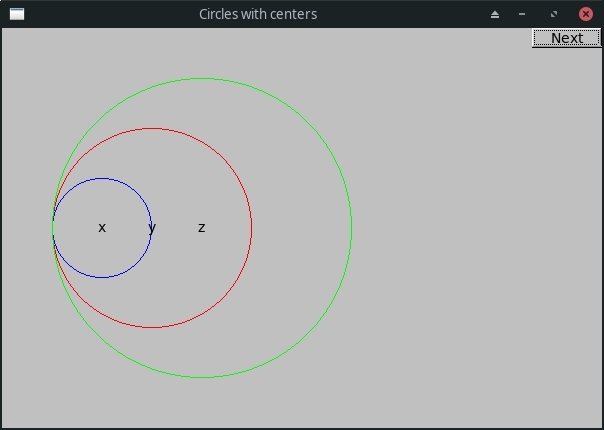This screenshot has width=604, height=430.
Task: Minimize the Circles with centers window
Action: (x=522, y=15)
